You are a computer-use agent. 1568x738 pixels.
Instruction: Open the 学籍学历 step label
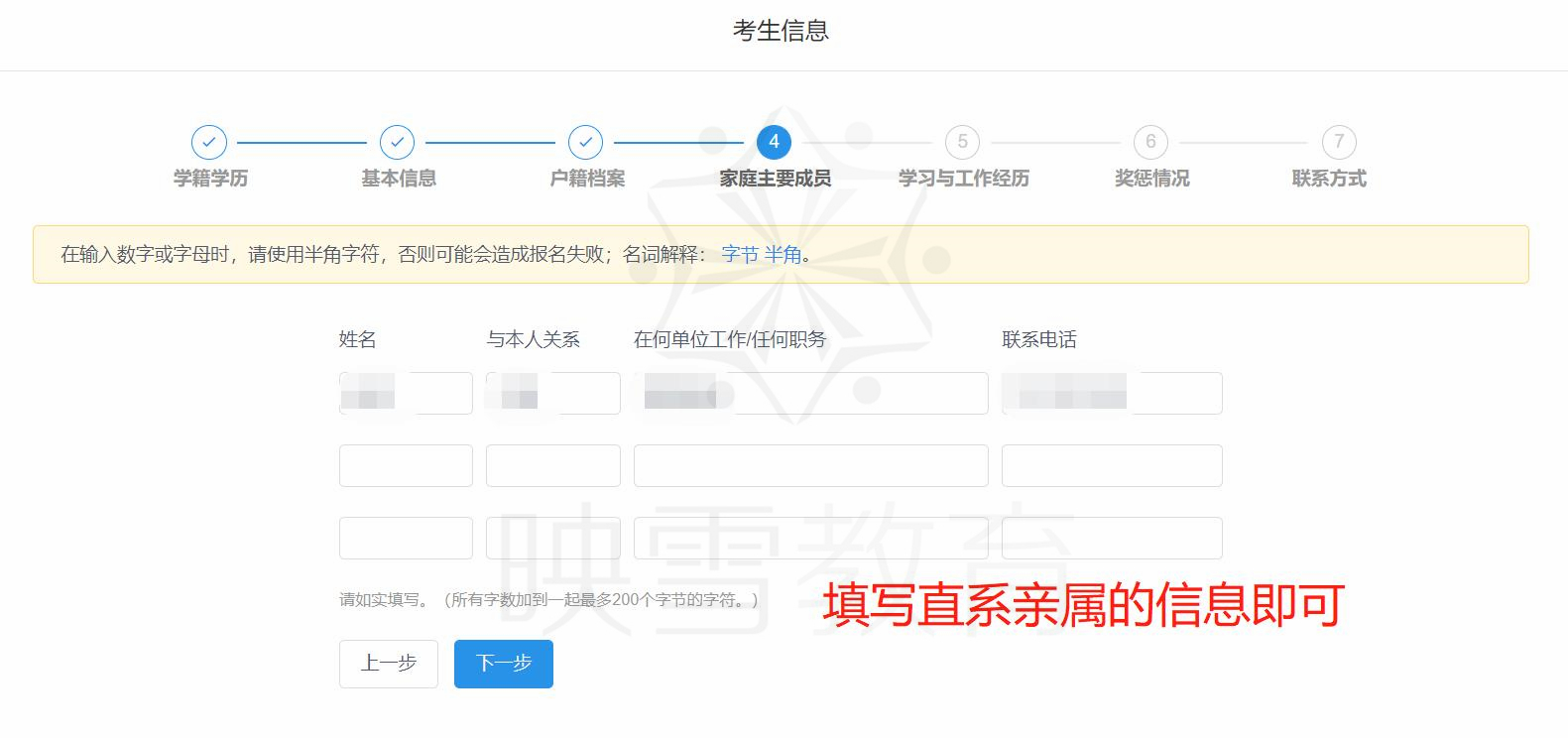(210, 179)
